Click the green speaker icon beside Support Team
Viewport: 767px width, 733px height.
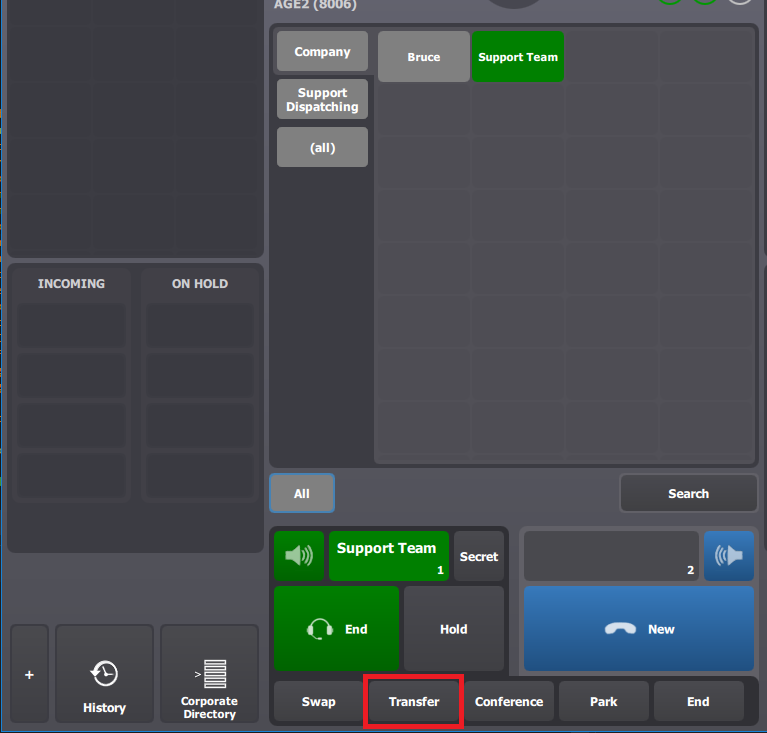click(299, 555)
